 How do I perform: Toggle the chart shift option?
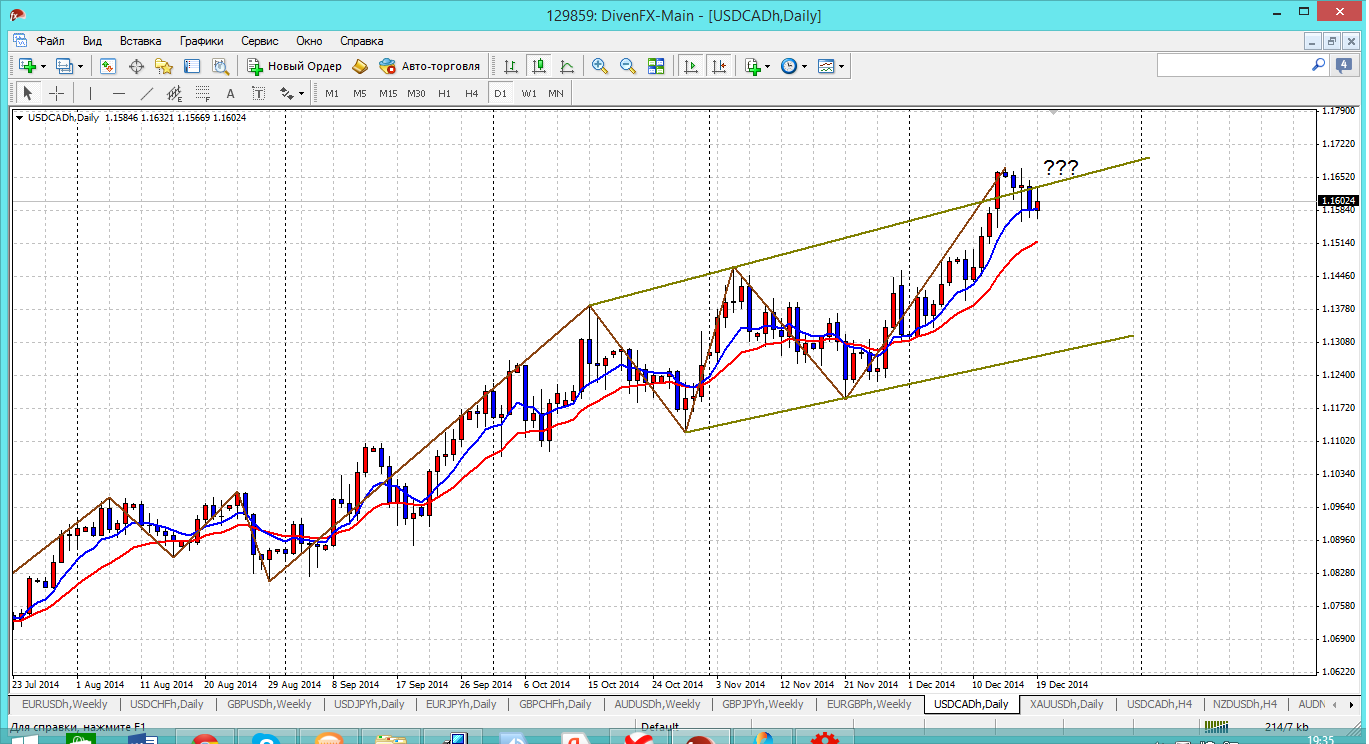(718, 66)
